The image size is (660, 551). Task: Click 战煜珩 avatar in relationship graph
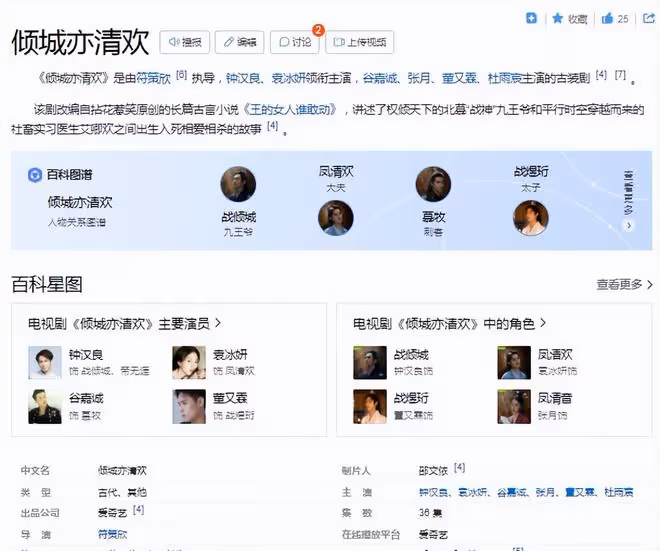[530, 218]
